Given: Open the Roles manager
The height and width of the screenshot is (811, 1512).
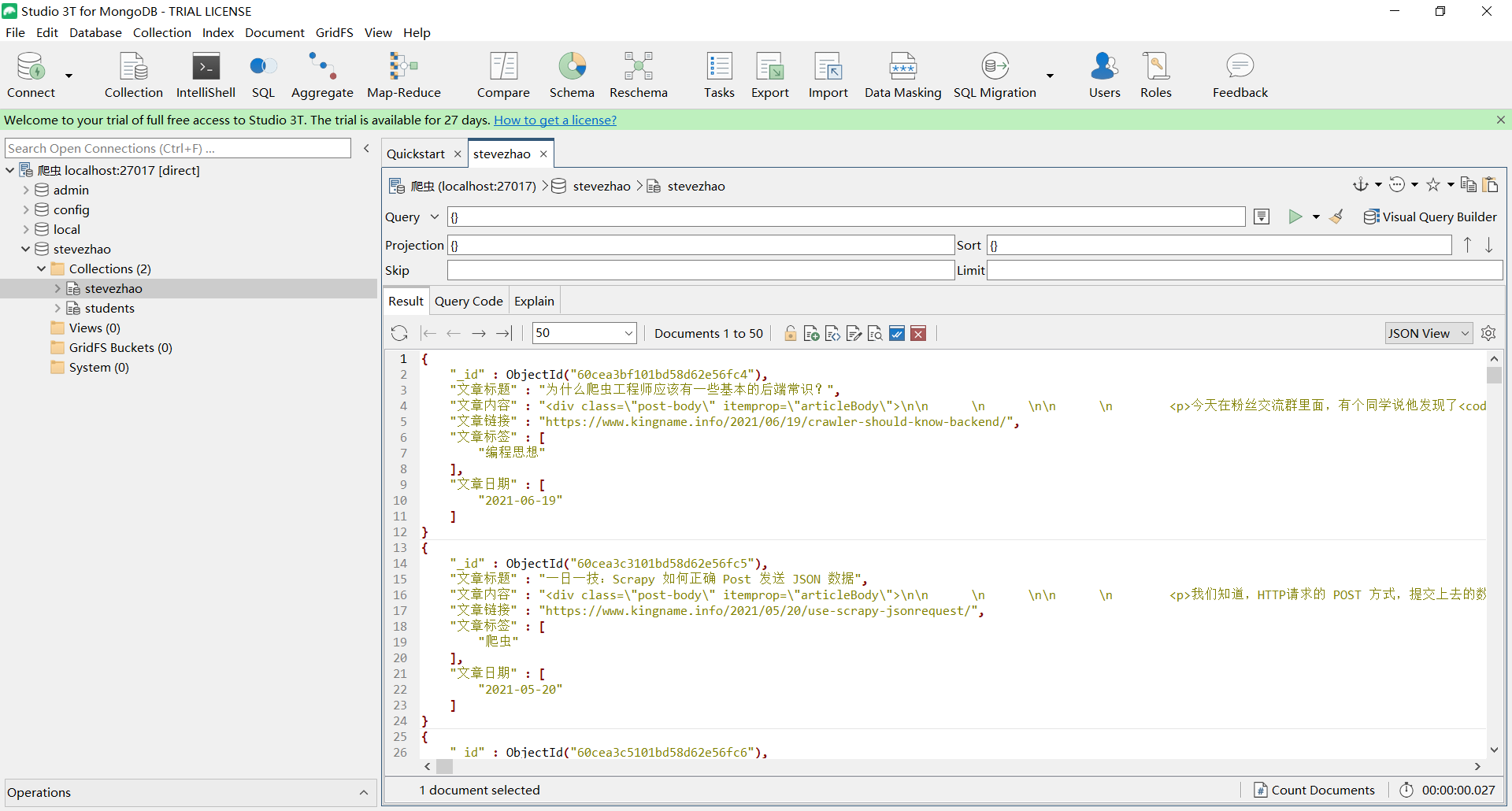Looking at the screenshot, I should point(1156,75).
